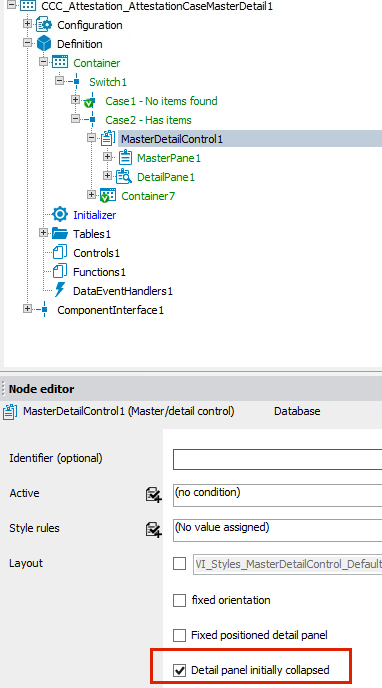The height and width of the screenshot is (688, 382).
Task: Click the CCC_Attestation root module icon
Action: point(28,6)
